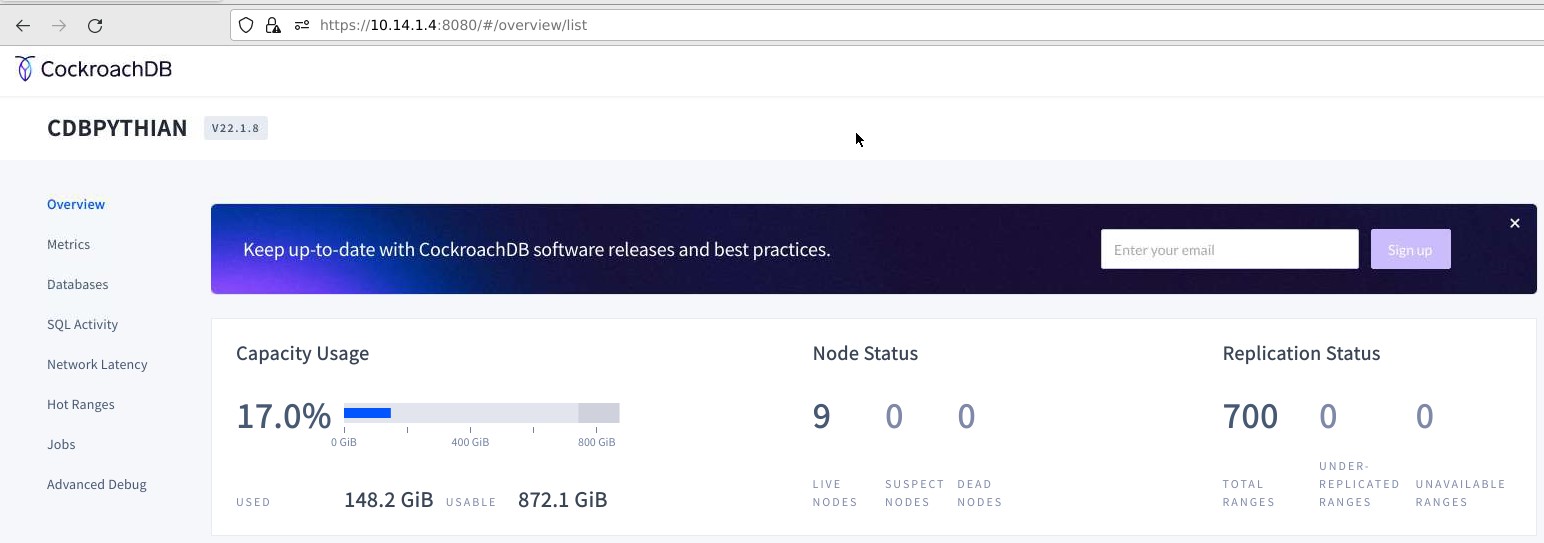Go to Databases in the sidebar
This screenshot has width=1544, height=543.
77,284
